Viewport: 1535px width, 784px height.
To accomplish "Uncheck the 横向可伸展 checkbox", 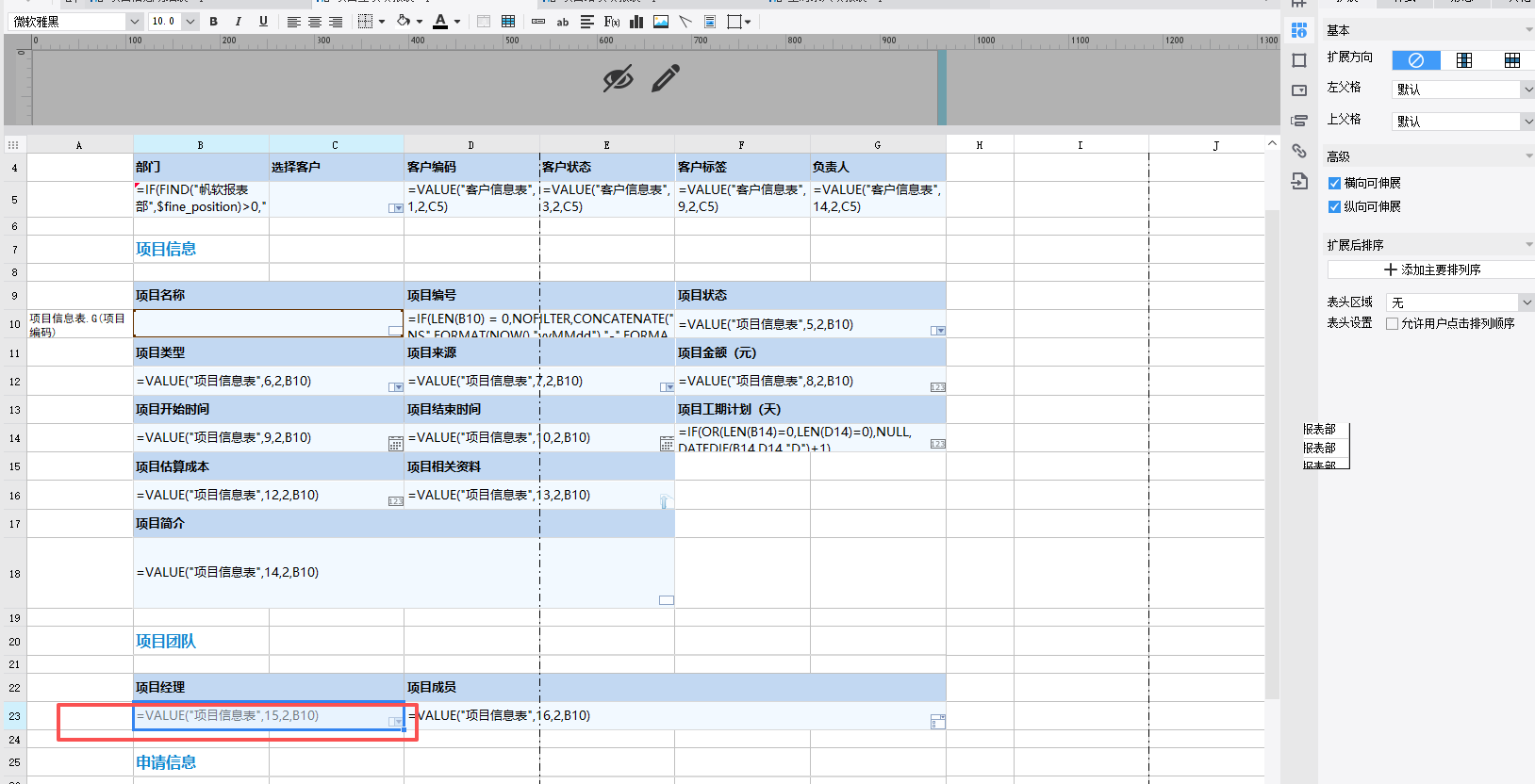I will pos(1334,183).
